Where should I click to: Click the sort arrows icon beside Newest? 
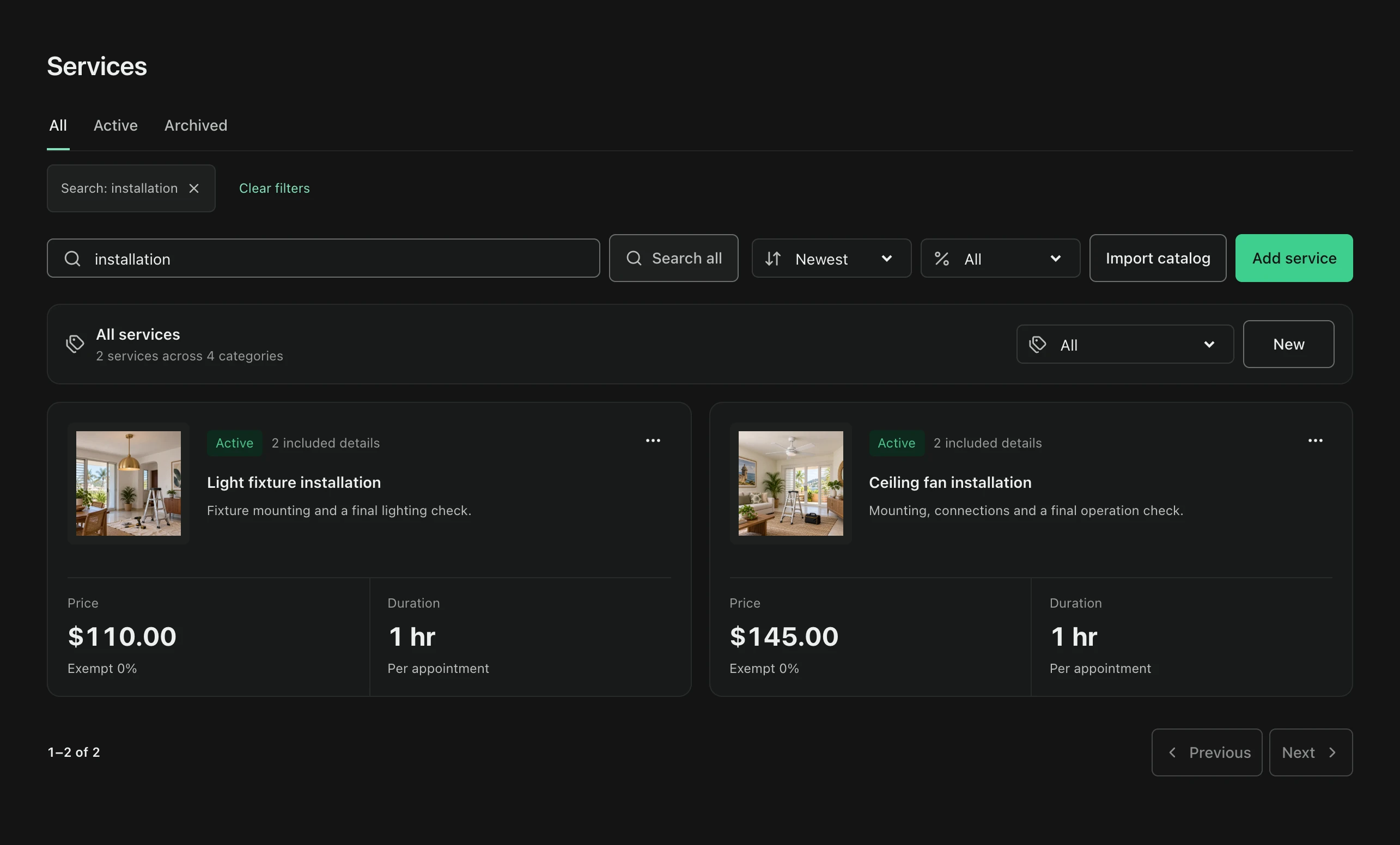click(773, 259)
